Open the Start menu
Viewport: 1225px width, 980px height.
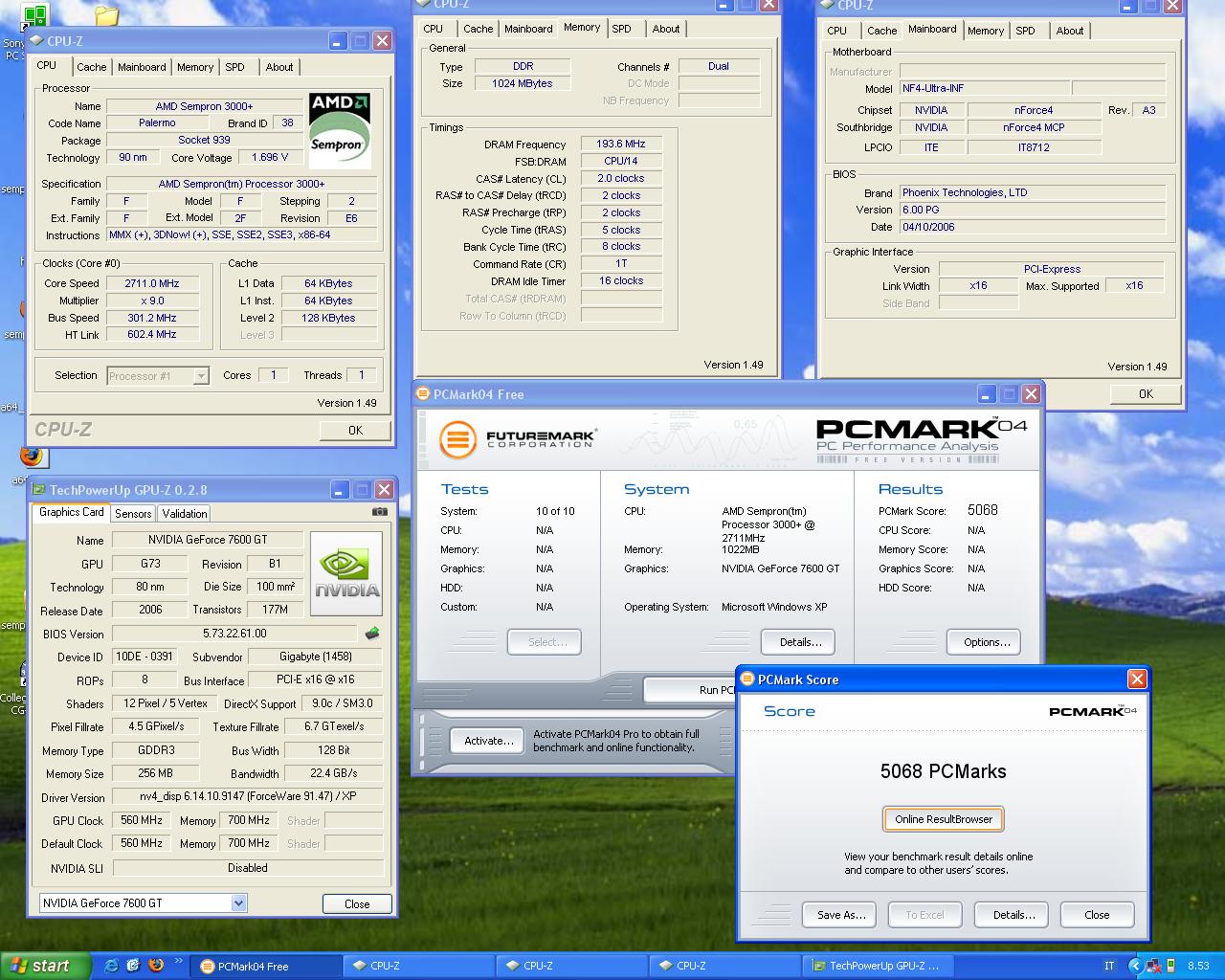pos(45,966)
